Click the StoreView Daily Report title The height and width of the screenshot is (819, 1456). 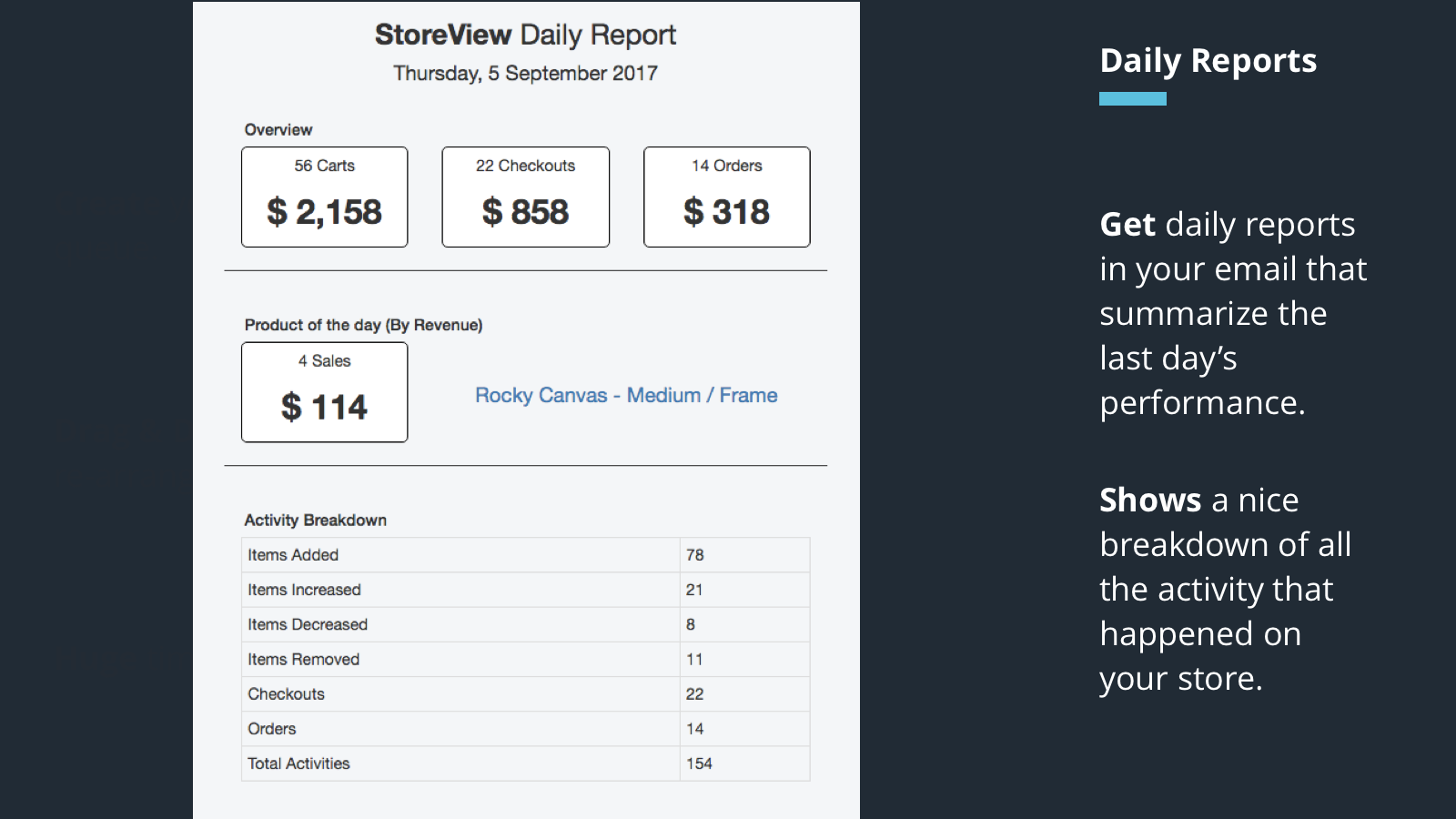[x=525, y=35]
